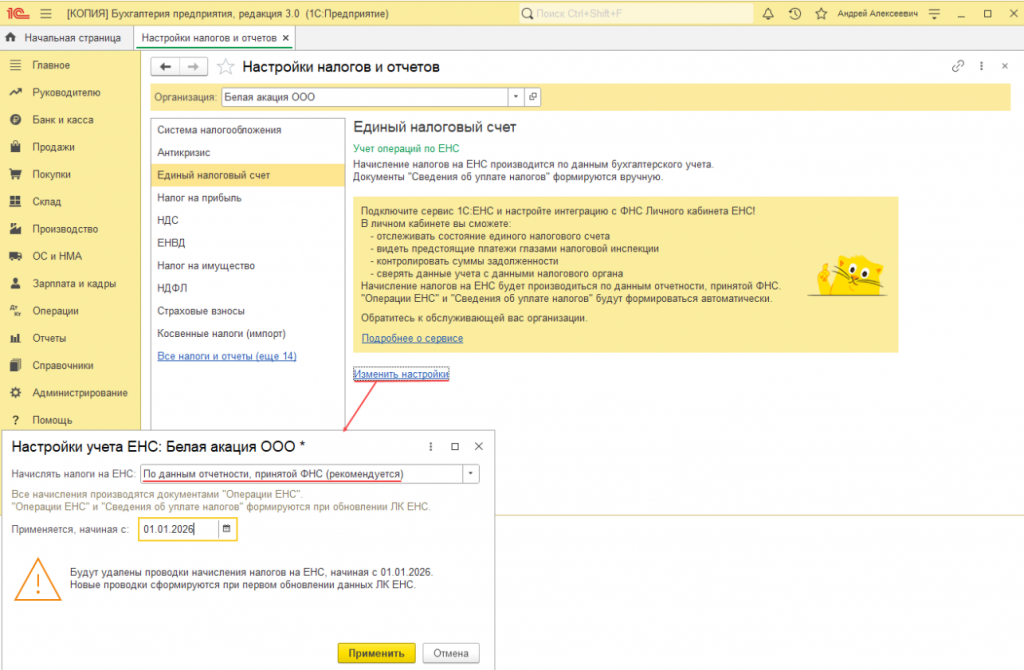Switch to the Начальная страница tab

tap(65, 38)
